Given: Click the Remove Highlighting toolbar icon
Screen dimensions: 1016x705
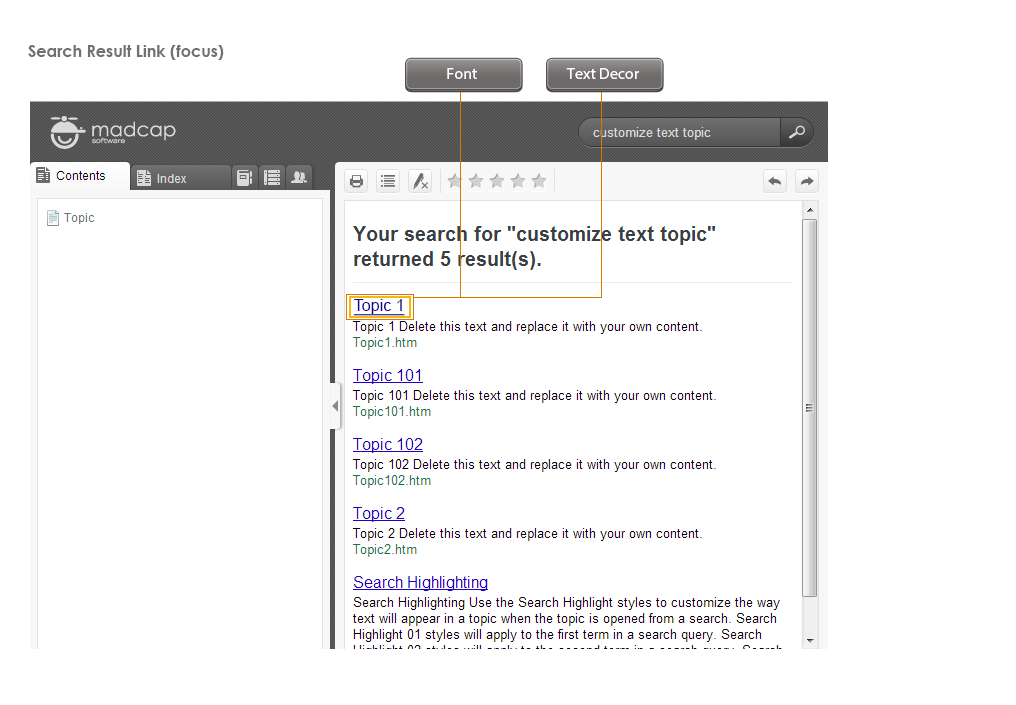Looking at the screenshot, I should pyautogui.click(x=420, y=181).
